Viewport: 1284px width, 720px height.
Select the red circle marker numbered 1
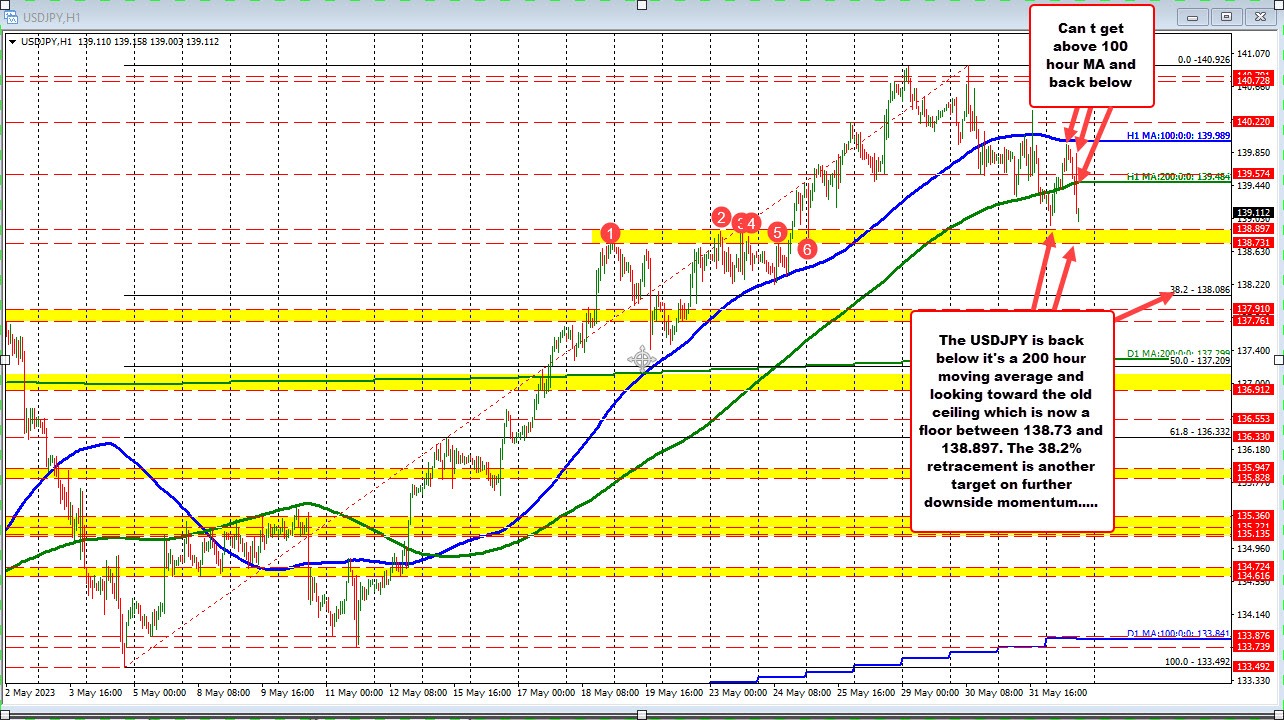click(x=611, y=233)
